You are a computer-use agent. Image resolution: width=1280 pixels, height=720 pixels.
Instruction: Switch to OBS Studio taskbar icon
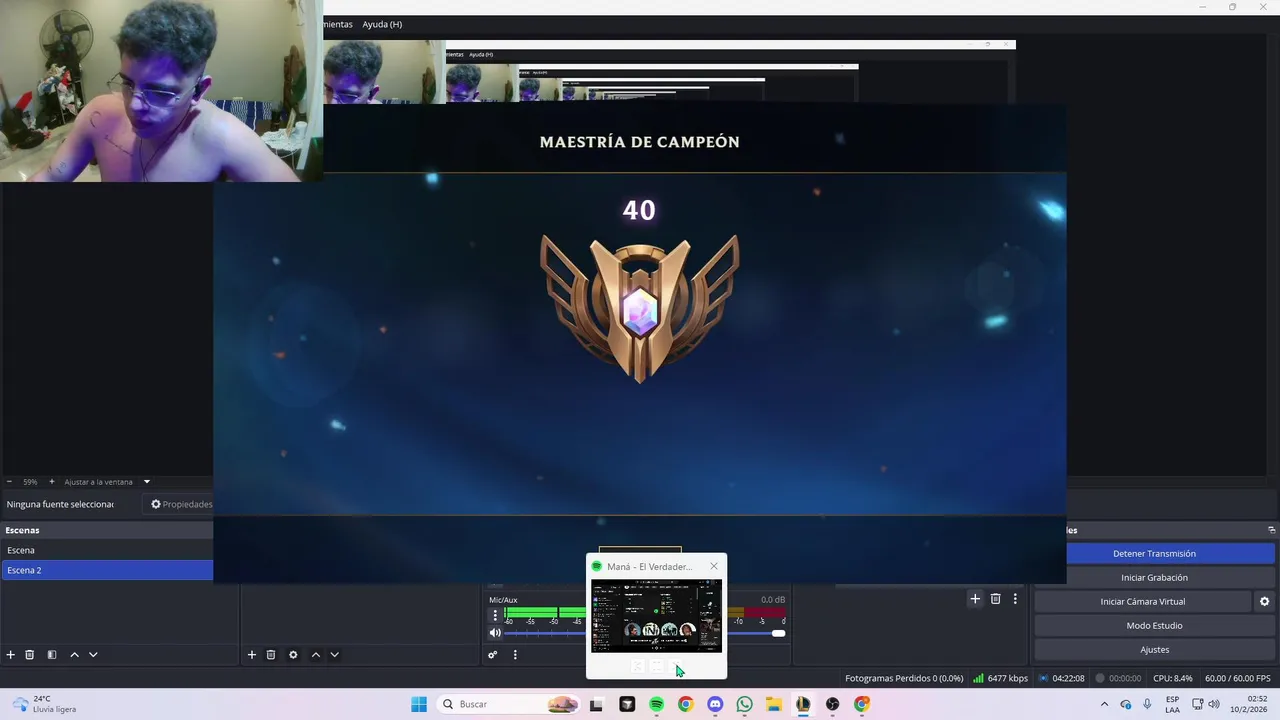[832, 704]
